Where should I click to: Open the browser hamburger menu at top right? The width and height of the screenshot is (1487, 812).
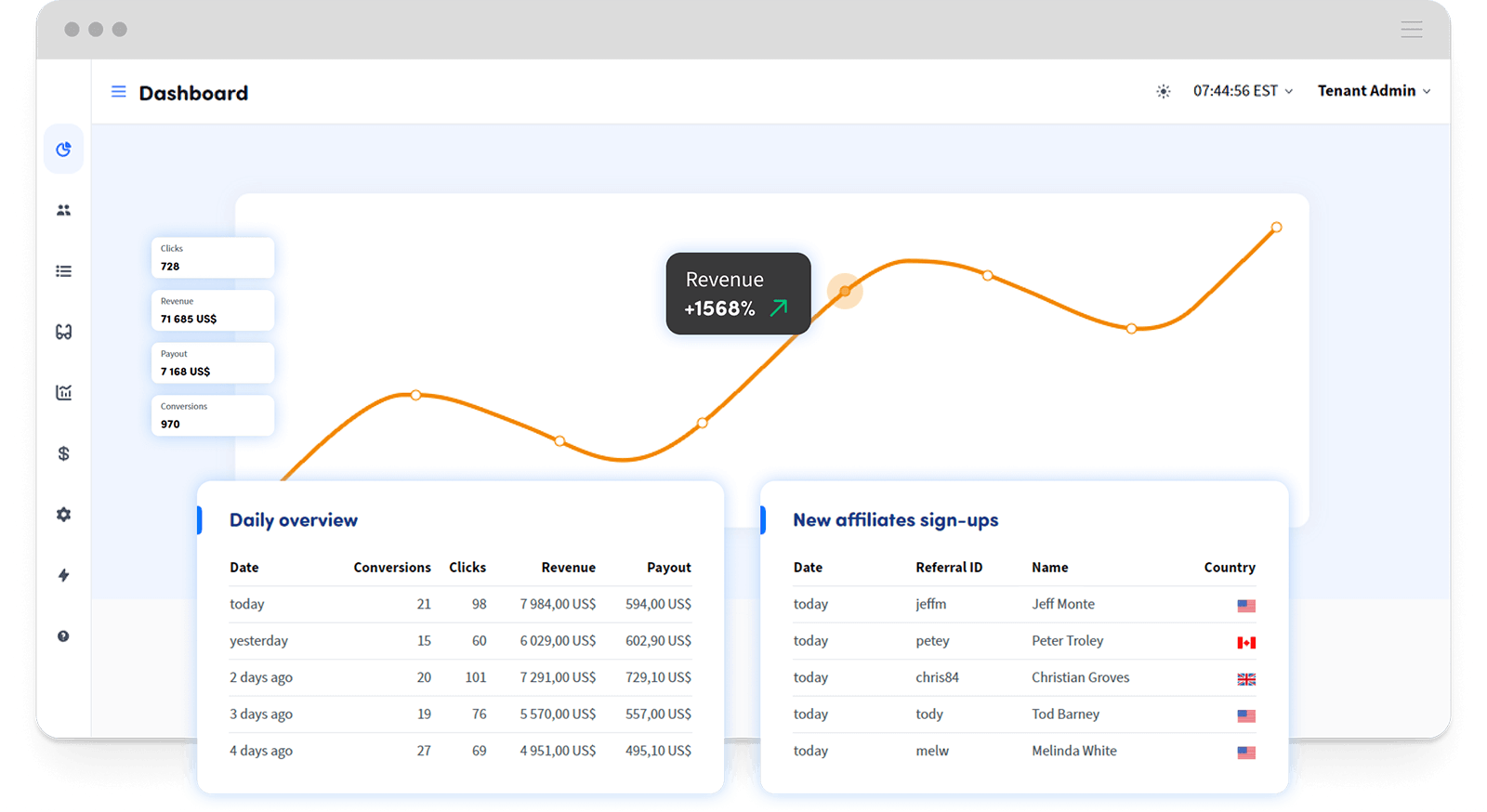tap(1411, 30)
